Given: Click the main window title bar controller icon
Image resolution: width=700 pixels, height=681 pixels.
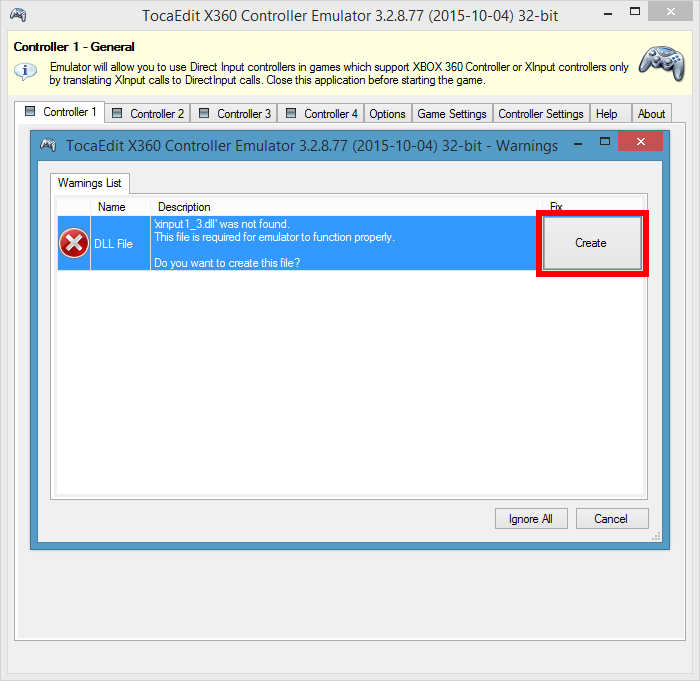Looking at the screenshot, I should click(18, 15).
